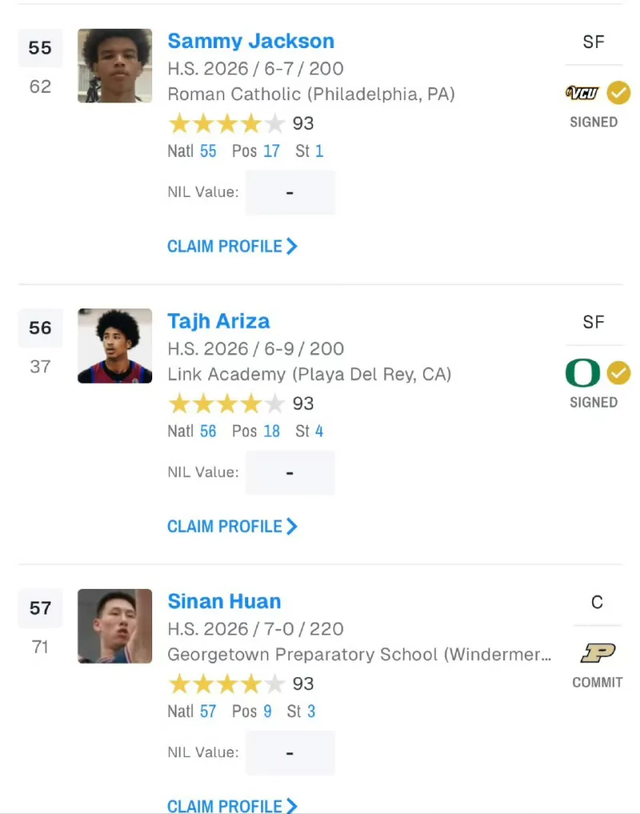
Task: Click Sammy Jackson's star rating
Action: tap(227, 124)
